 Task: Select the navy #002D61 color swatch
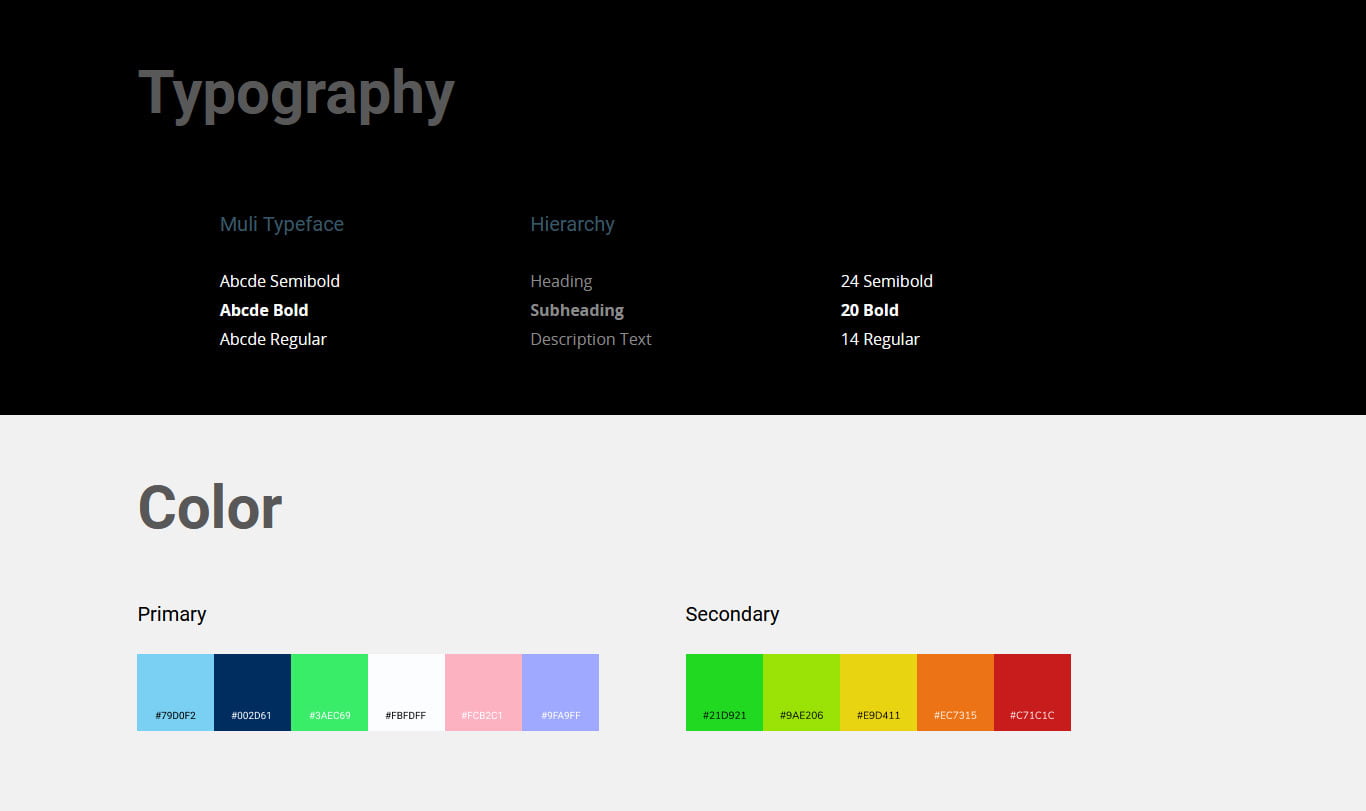point(252,692)
